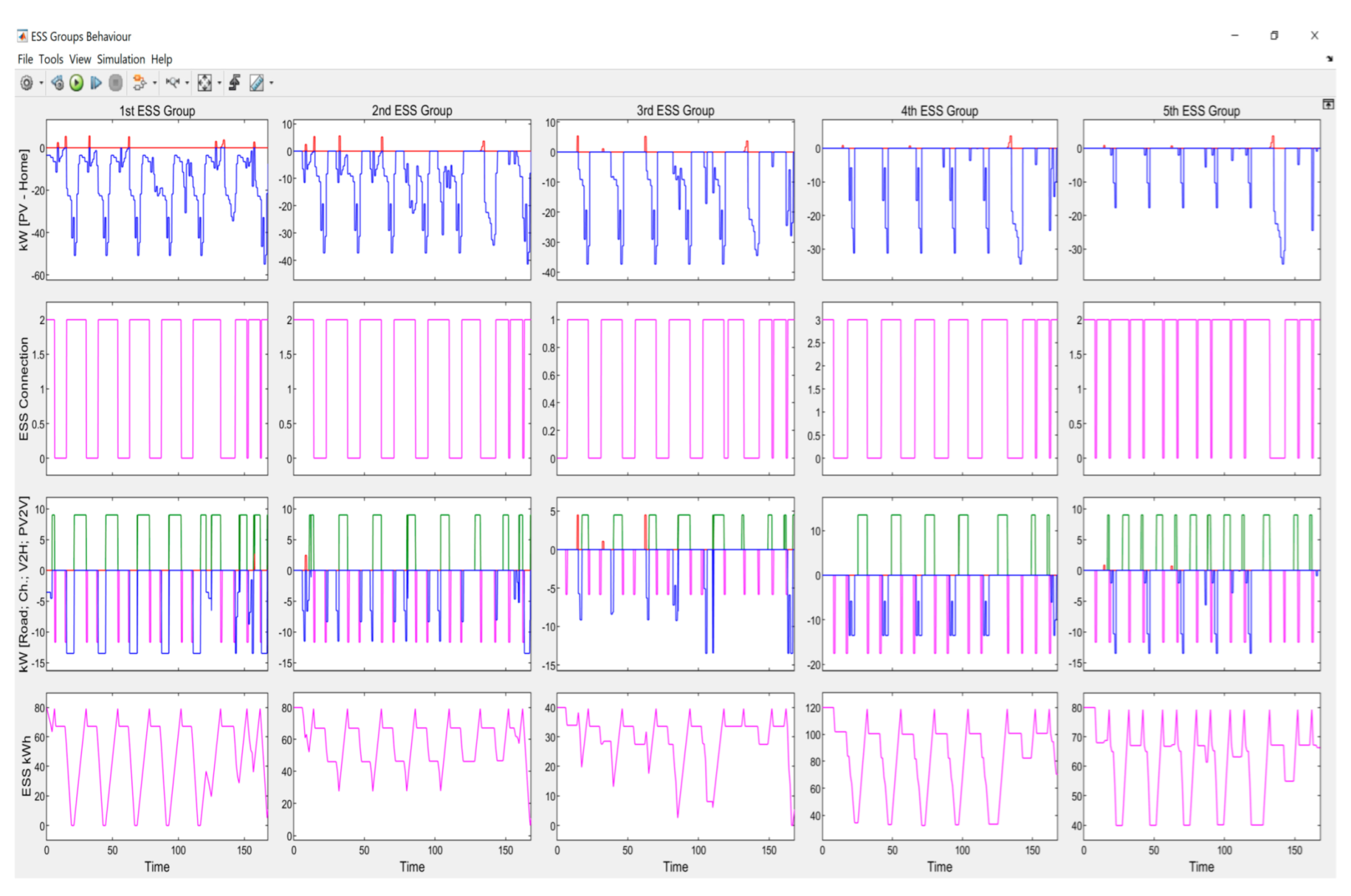The height and width of the screenshot is (896, 1351).
Task: Click the Step Back toolbar icon
Action: 58,83
